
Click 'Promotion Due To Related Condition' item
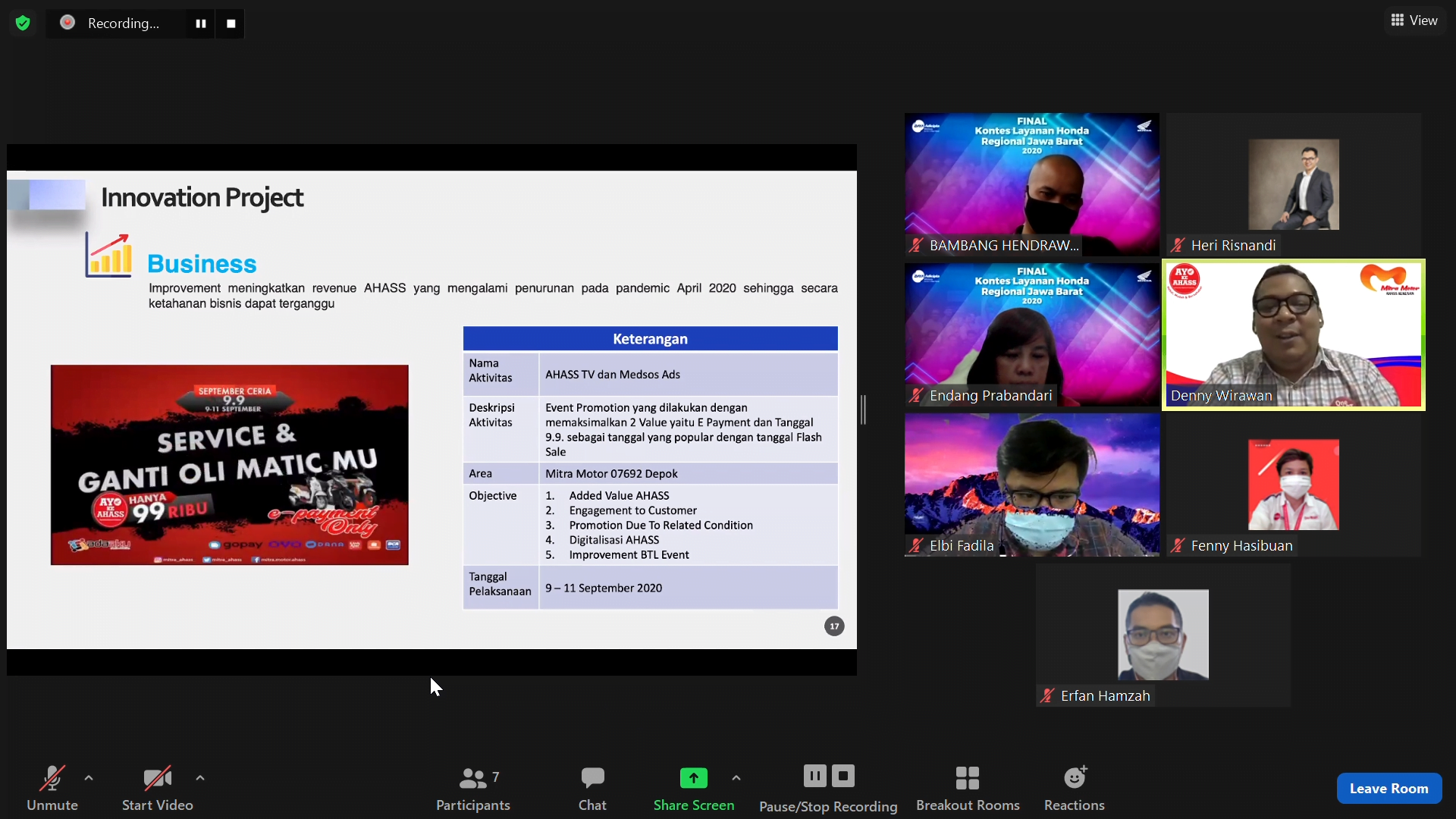(x=661, y=525)
